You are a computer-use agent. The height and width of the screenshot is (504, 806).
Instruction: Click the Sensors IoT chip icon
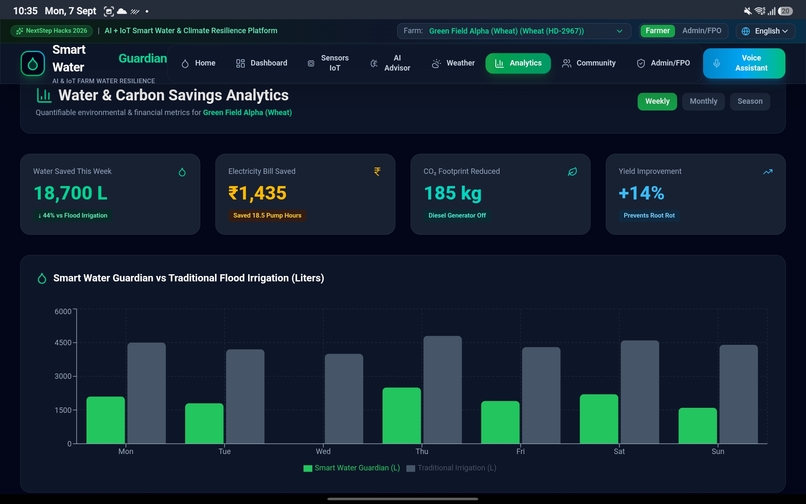pyautogui.click(x=310, y=63)
